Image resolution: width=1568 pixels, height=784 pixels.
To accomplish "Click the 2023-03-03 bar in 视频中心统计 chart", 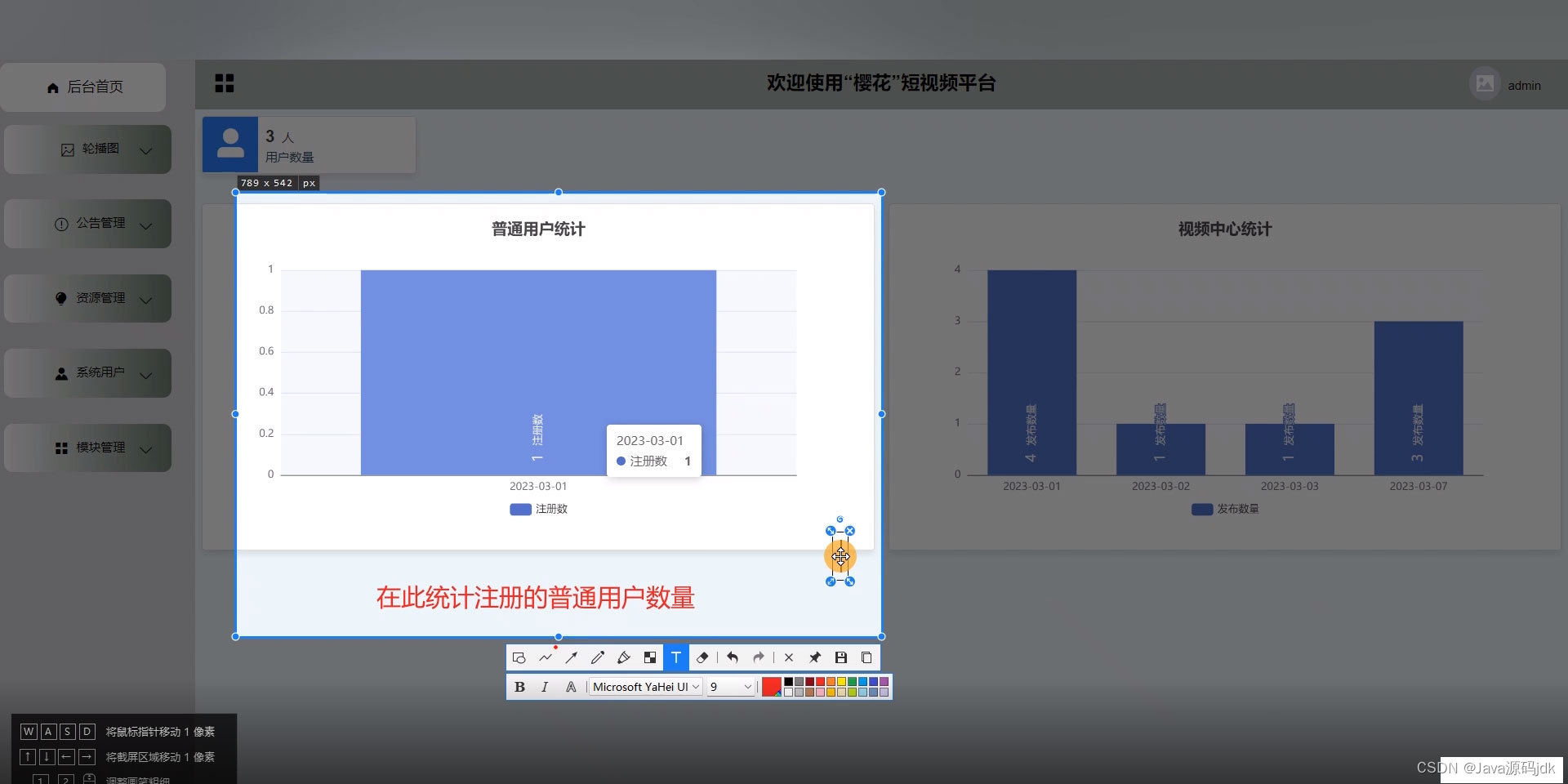I will point(1290,449).
